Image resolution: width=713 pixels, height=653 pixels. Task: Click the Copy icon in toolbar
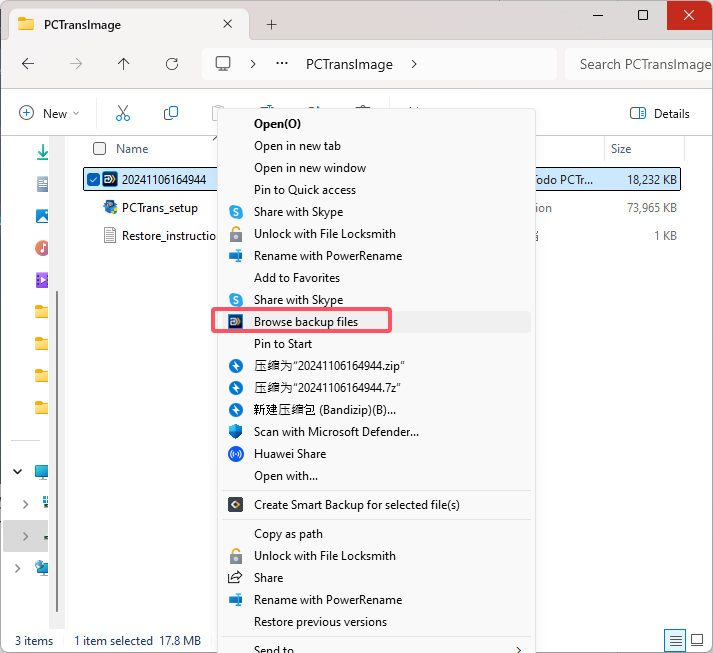pyautogui.click(x=171, y=113)
